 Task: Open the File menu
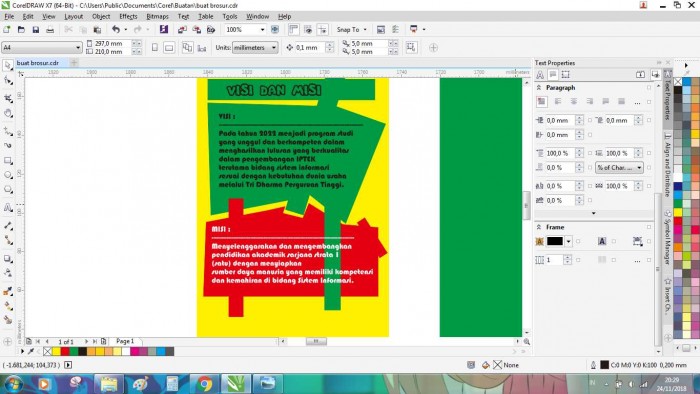coord(9,17)
